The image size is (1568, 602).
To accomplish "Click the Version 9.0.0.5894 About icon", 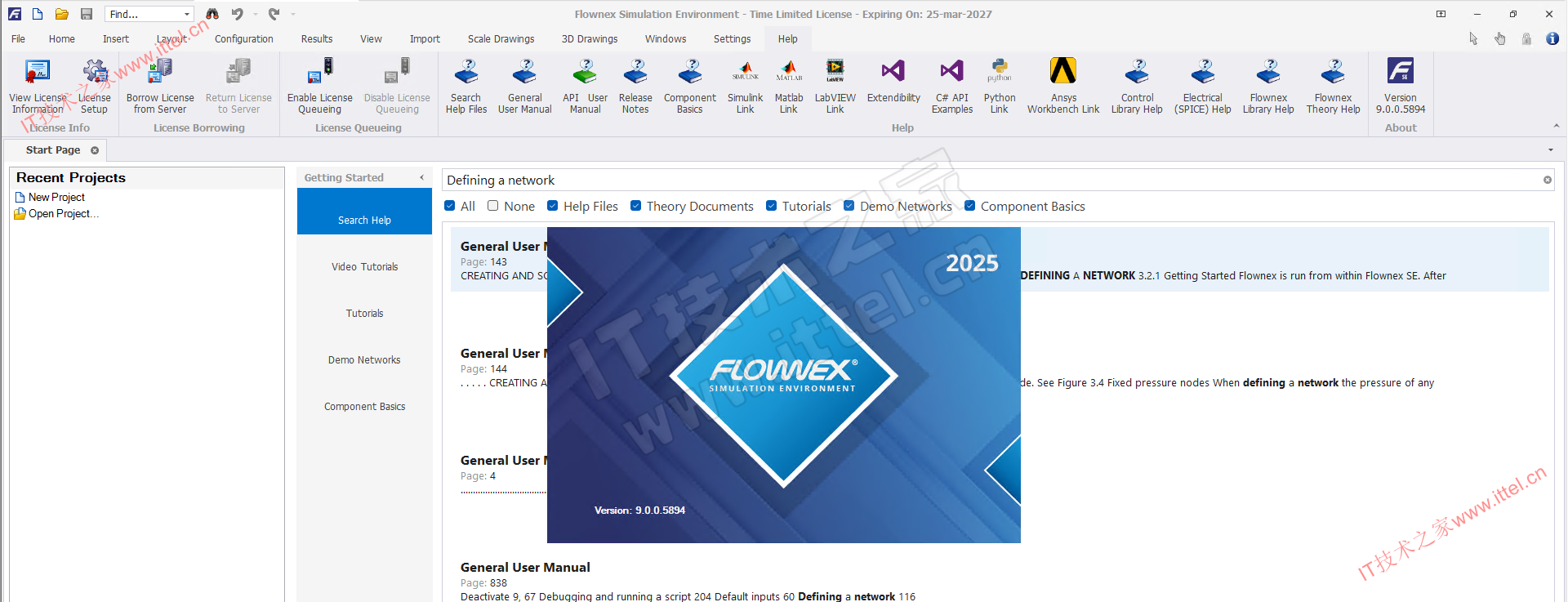I will [x=1401, y=86].
